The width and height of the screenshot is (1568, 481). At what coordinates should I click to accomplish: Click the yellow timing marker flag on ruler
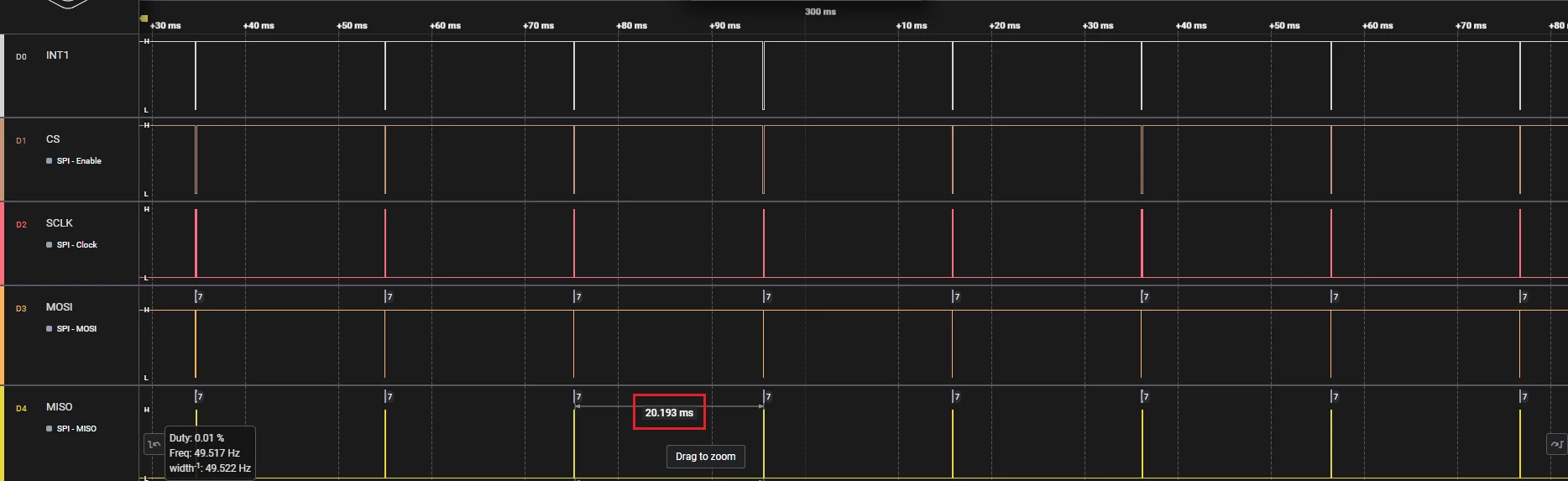tap(144, 18)
